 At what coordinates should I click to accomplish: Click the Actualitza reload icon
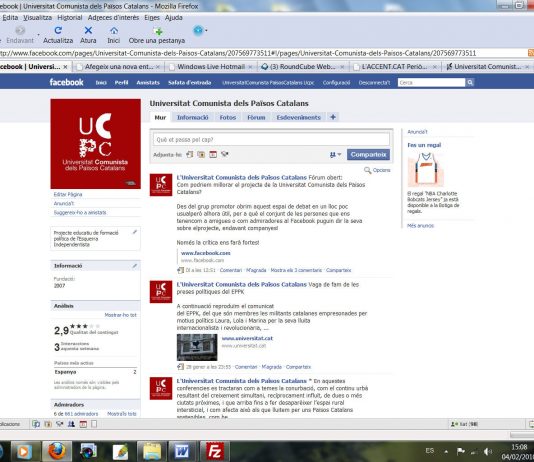coord(58,30)
